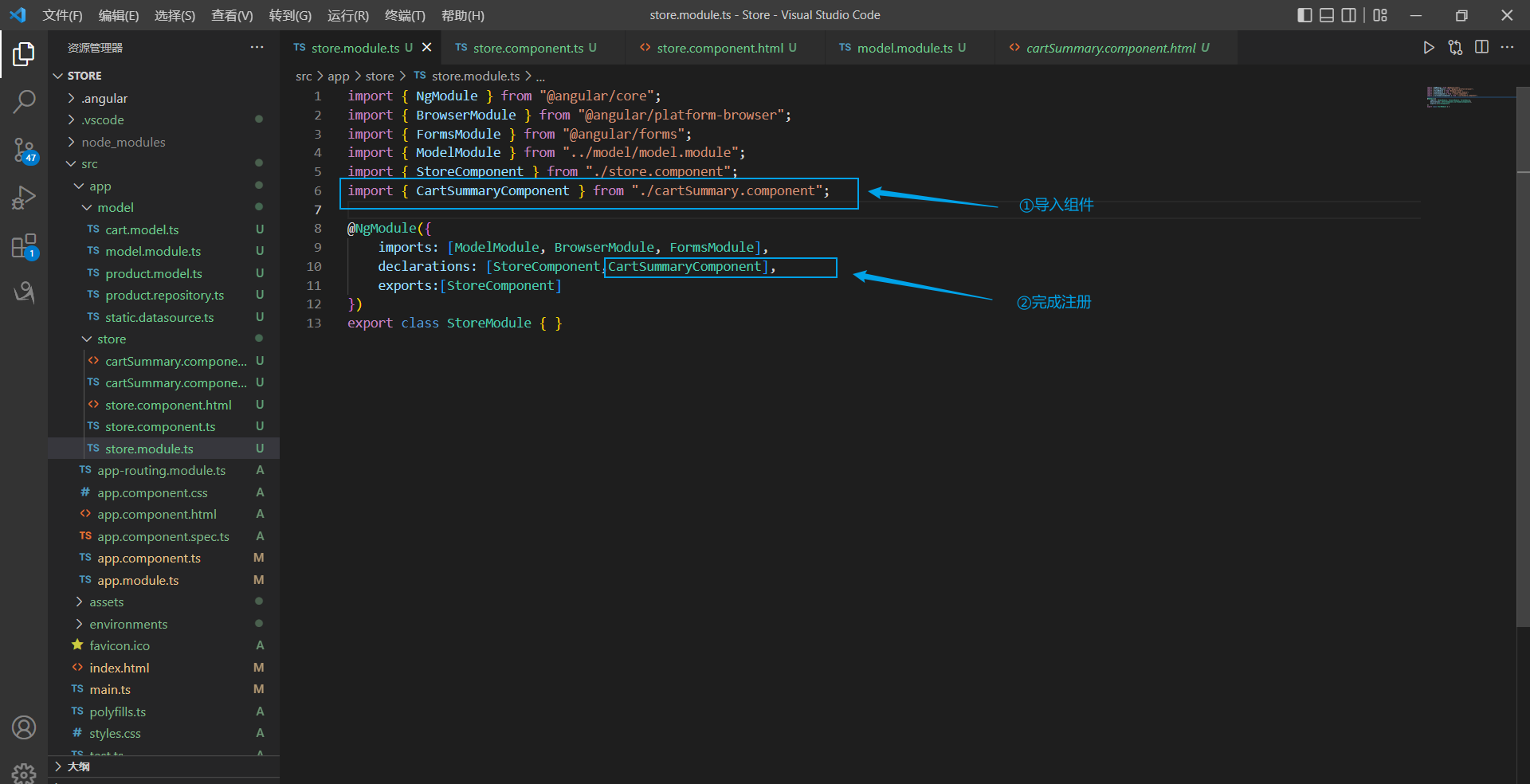Click the Accounts icon in activity bar

point(24,727)
